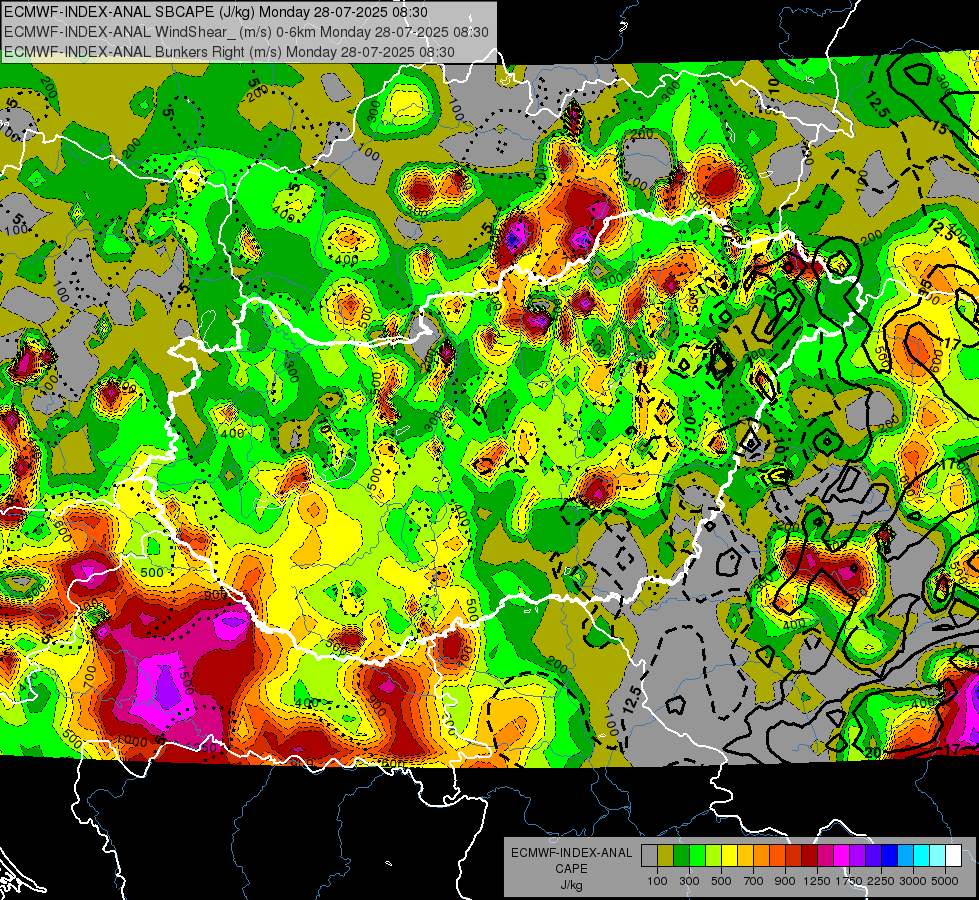This screenshot has height=900, width=979.
Task: Click the legend label 2250
Action: [881, 881]
